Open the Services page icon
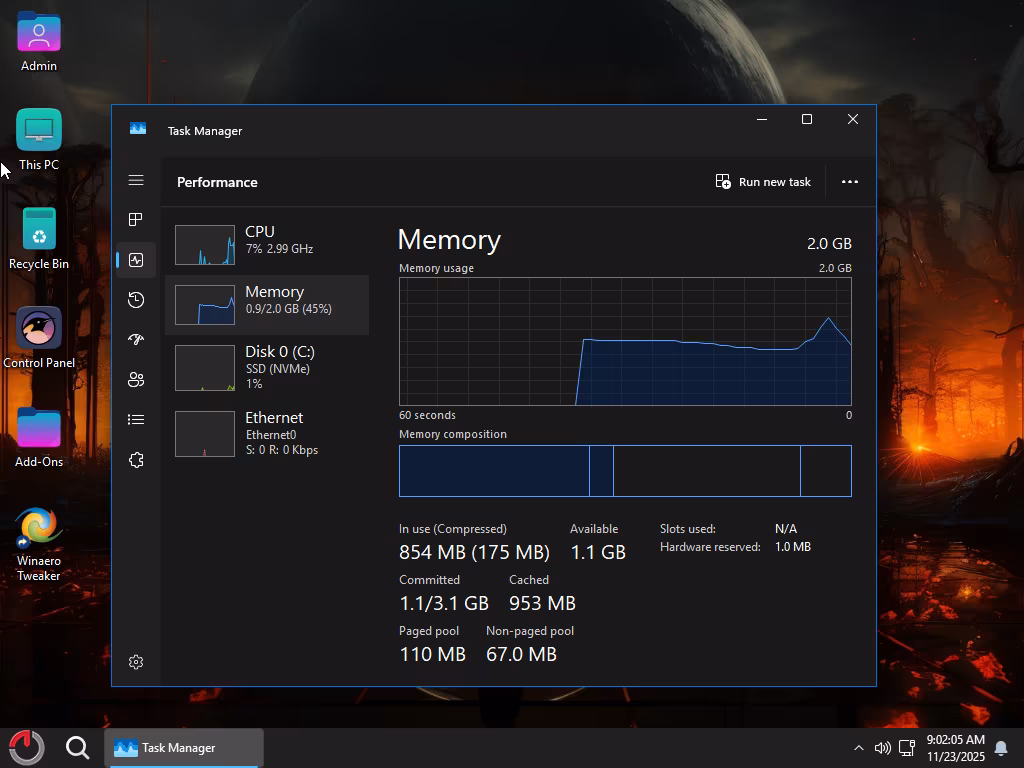This screenshot has width=1024, height=768. 136,460
